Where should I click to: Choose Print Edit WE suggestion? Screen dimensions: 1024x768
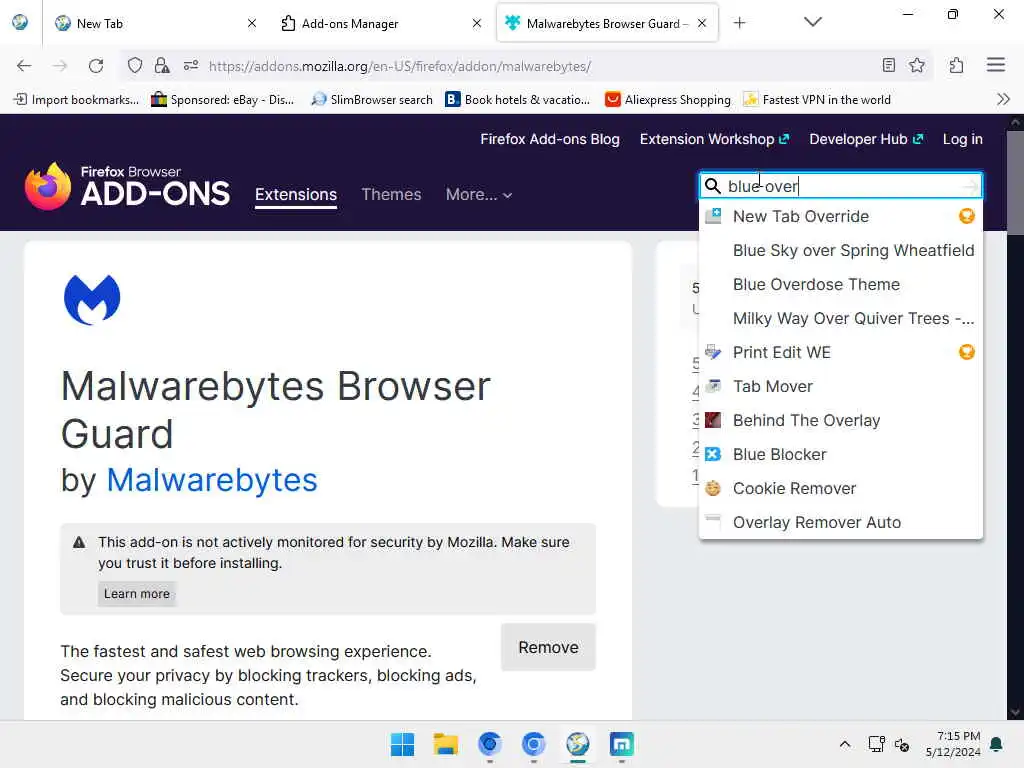[x=840, y=352]
